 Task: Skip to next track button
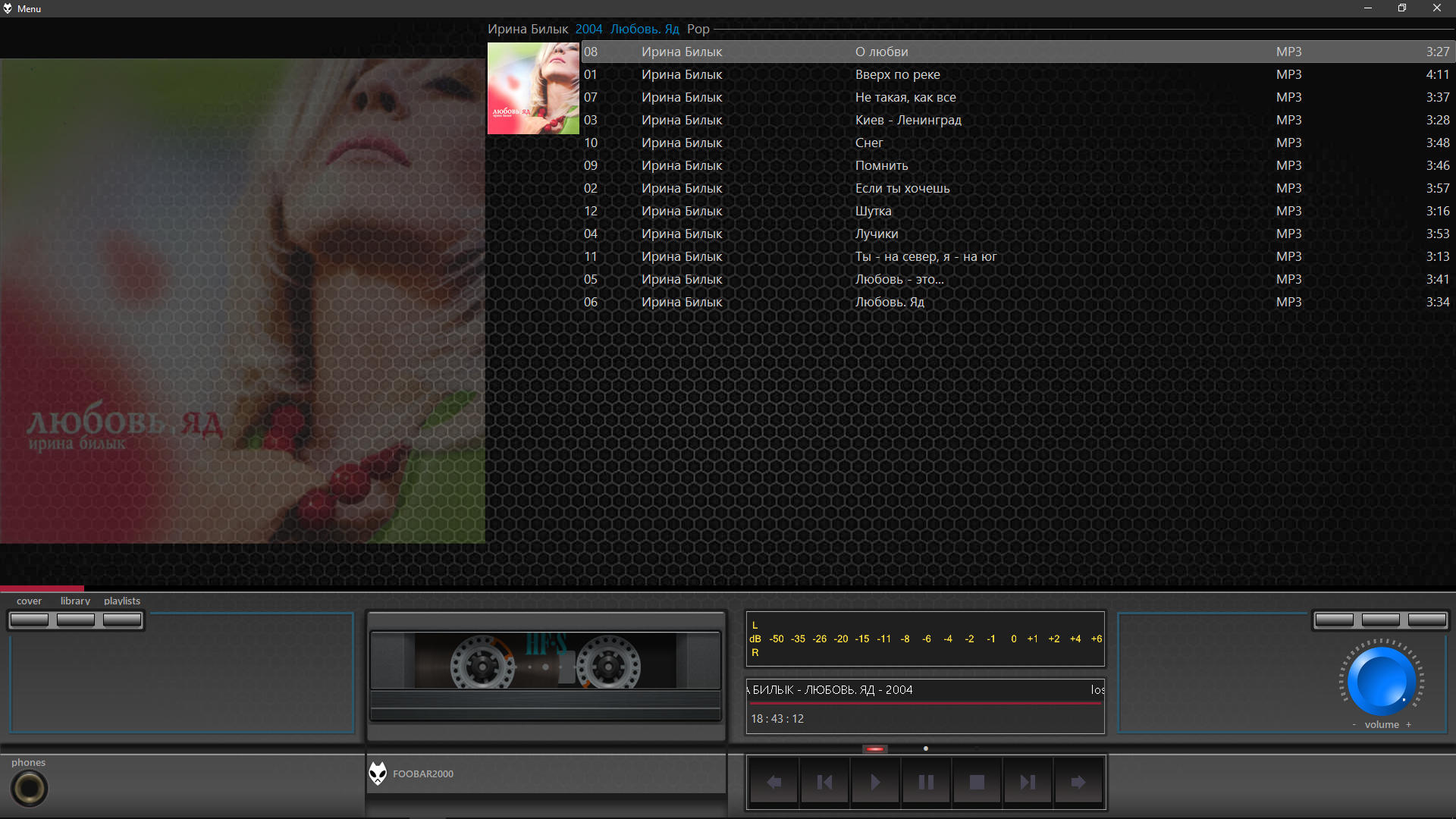pos(1027,782)
